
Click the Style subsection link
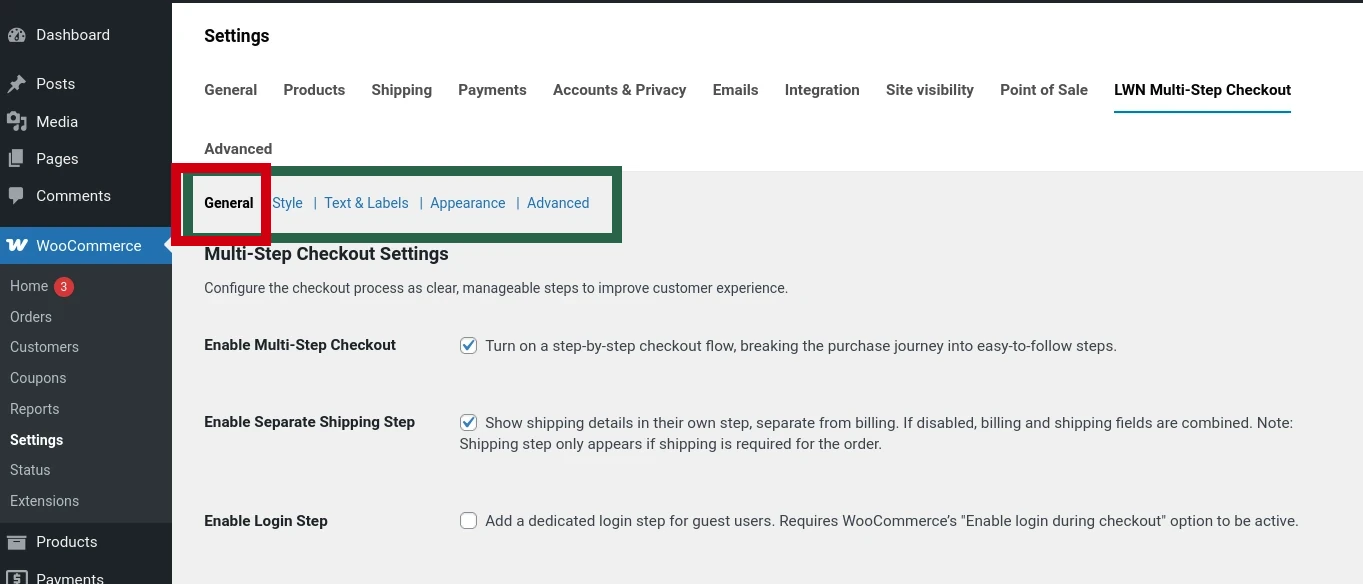pyautogui.click(x=288, y=203)
